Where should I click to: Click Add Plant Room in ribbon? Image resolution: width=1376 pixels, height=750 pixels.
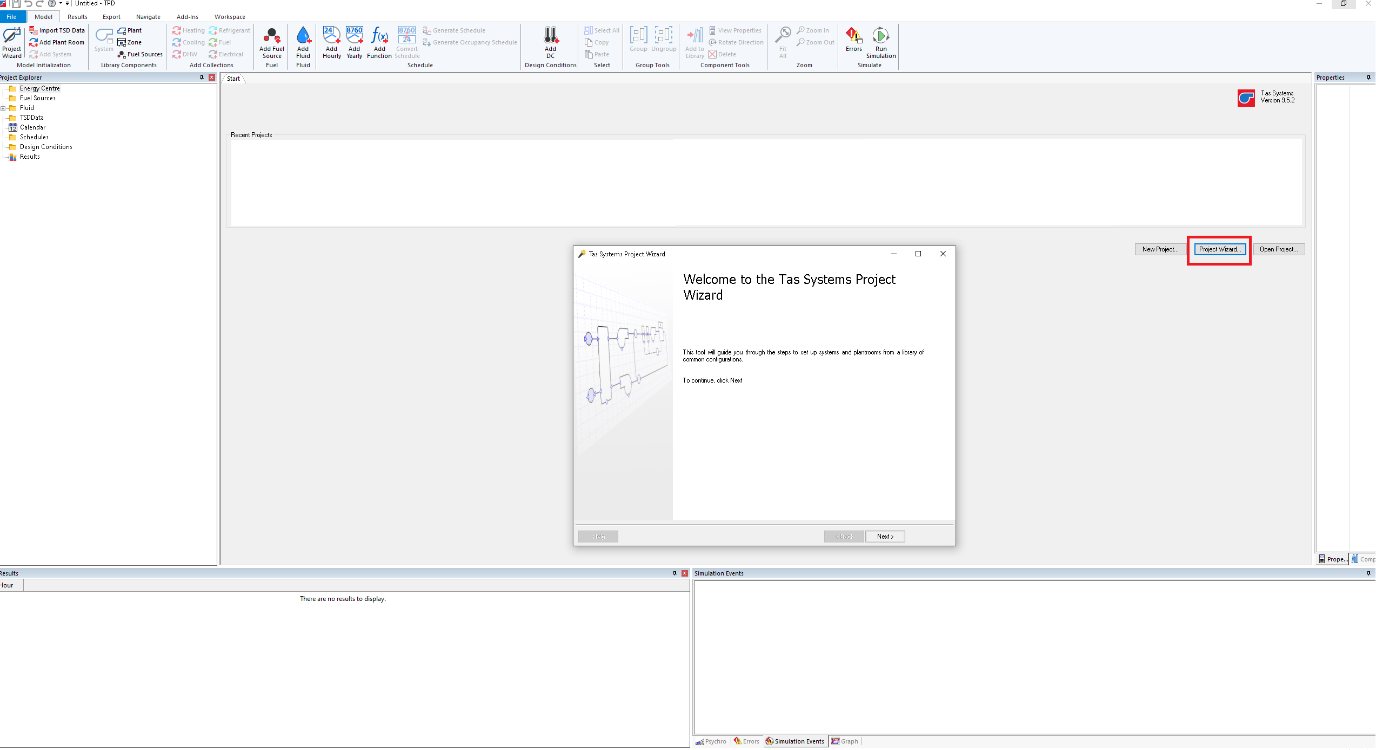pyautogui.click(x=57, y=42)
